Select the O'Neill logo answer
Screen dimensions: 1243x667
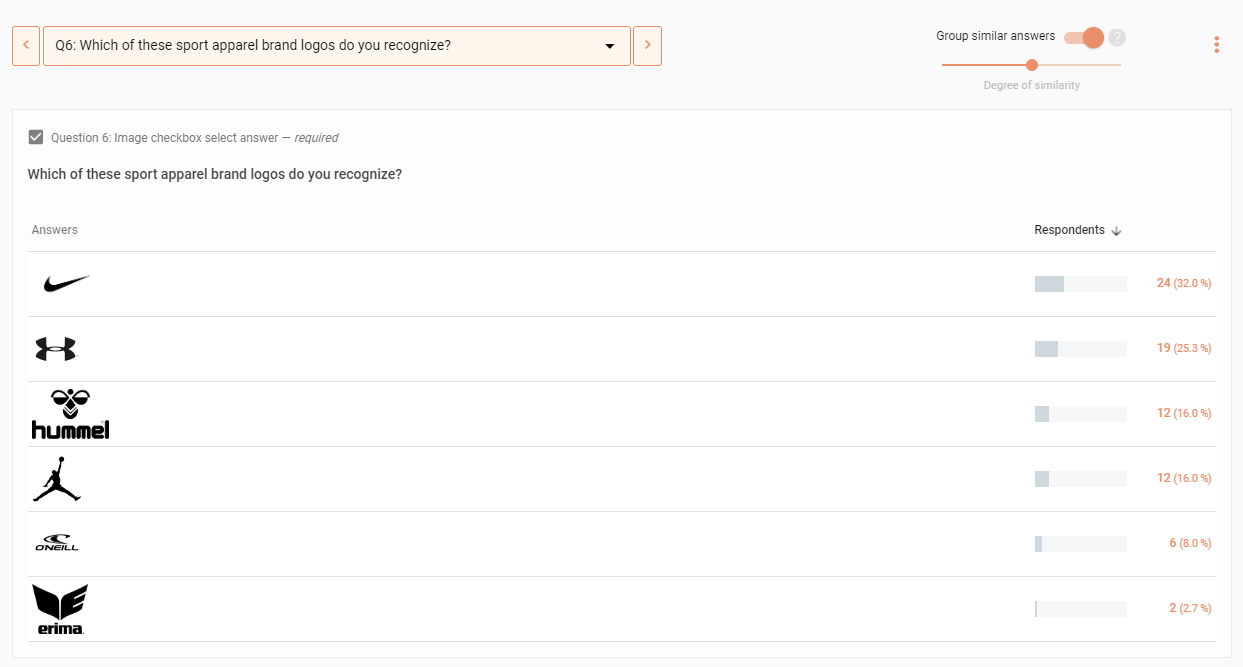pos(57,543)
